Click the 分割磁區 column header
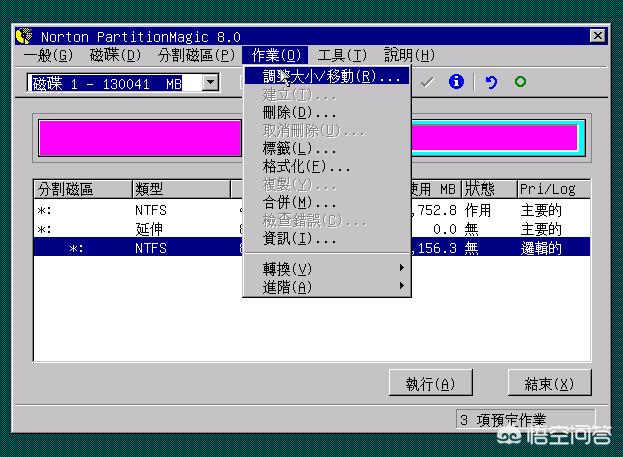Image resolution: width=623 pixels, height=457 pixels. tap(83, 189)
